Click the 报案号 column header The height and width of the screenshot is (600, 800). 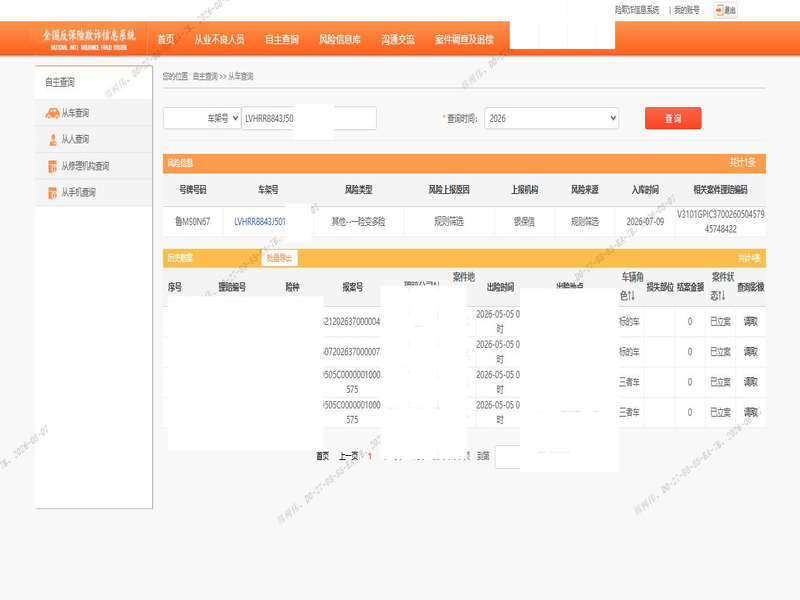pyautogui.click(x=353, y=287)
